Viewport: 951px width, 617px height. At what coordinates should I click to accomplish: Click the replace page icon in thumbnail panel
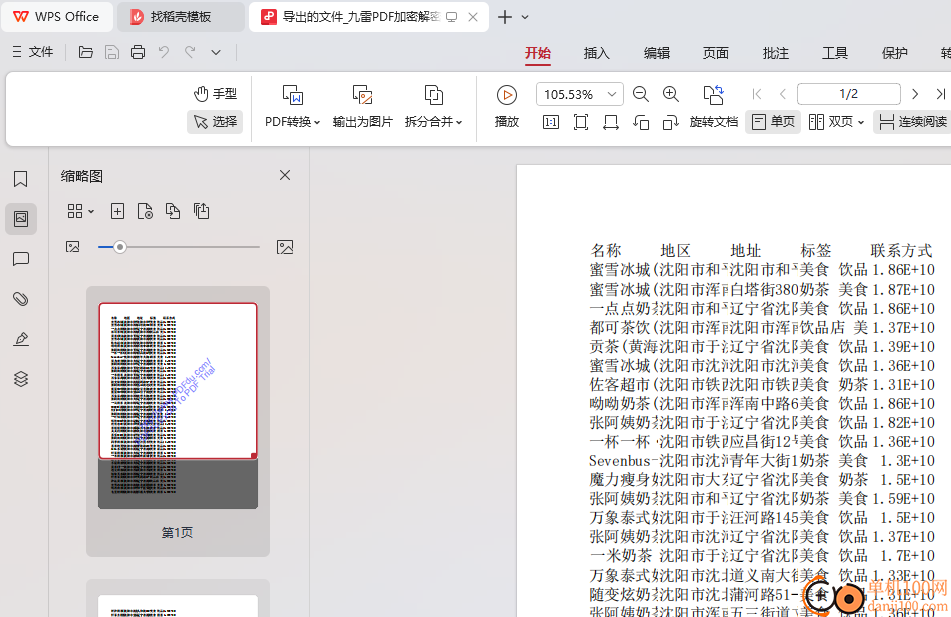coord(173,211)
